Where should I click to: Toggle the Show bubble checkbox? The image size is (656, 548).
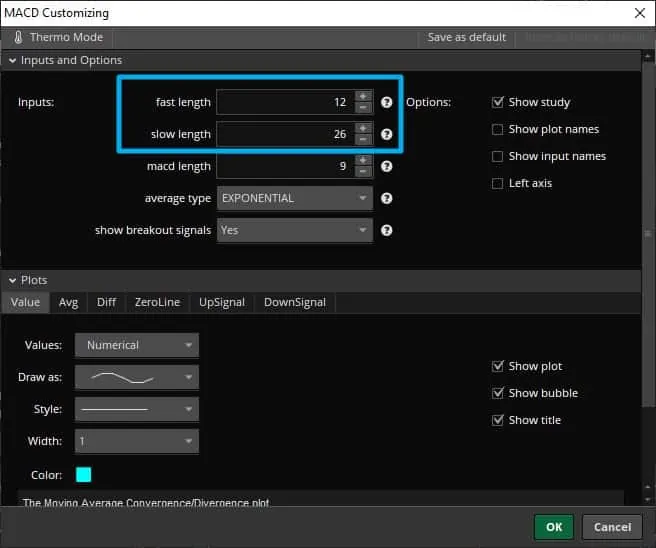497,393
